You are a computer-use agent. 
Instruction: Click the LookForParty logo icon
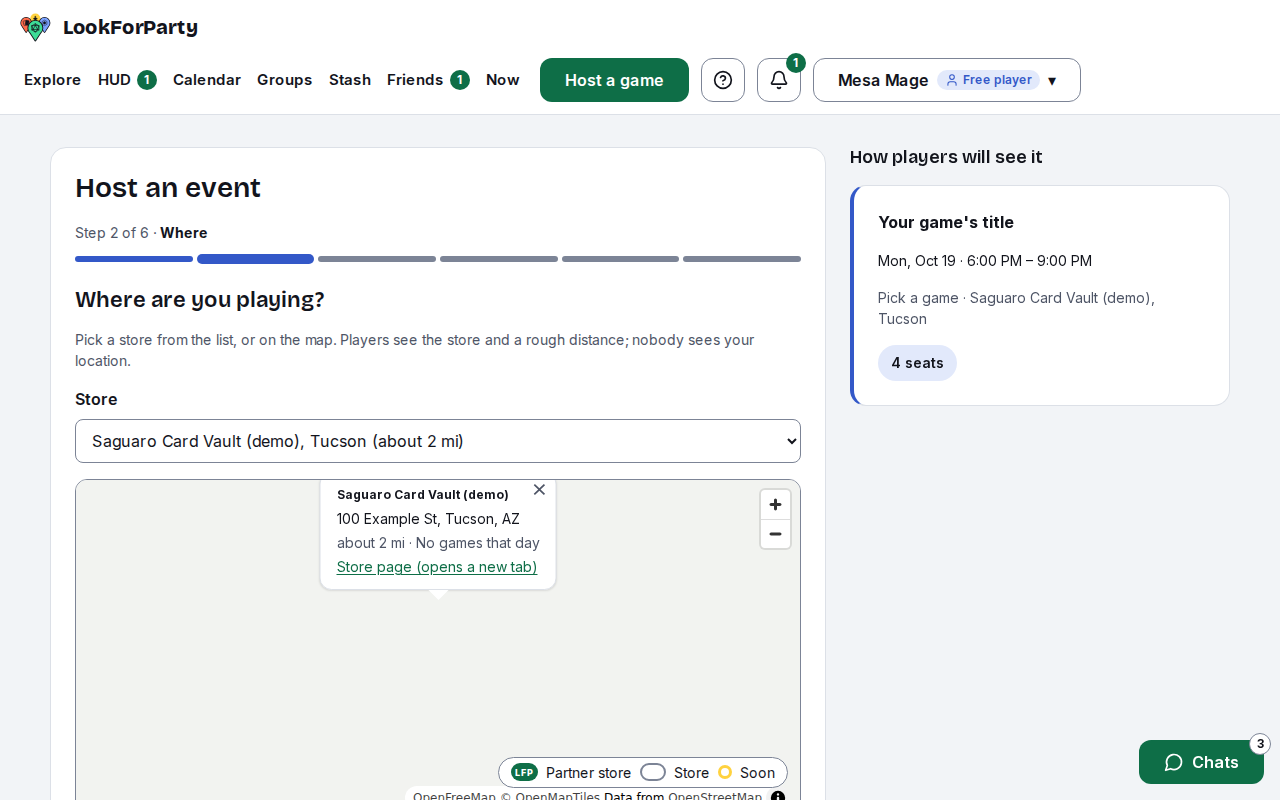coord(35,27)
